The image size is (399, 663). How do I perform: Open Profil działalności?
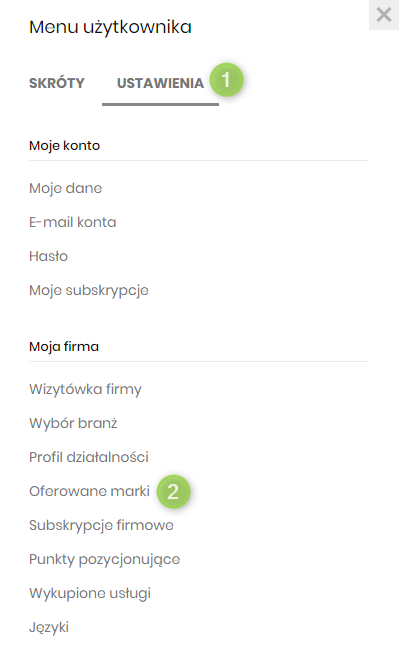(x=89, y=457)
